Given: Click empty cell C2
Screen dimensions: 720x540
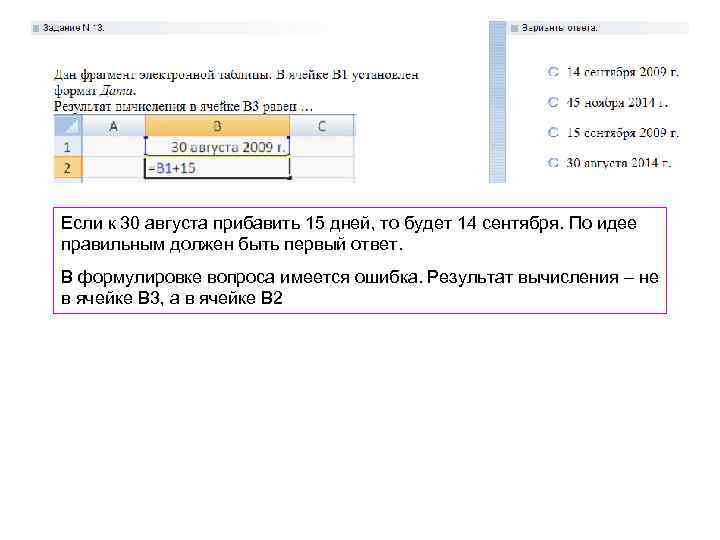Looking at the screenshot, I should [322, 168].
